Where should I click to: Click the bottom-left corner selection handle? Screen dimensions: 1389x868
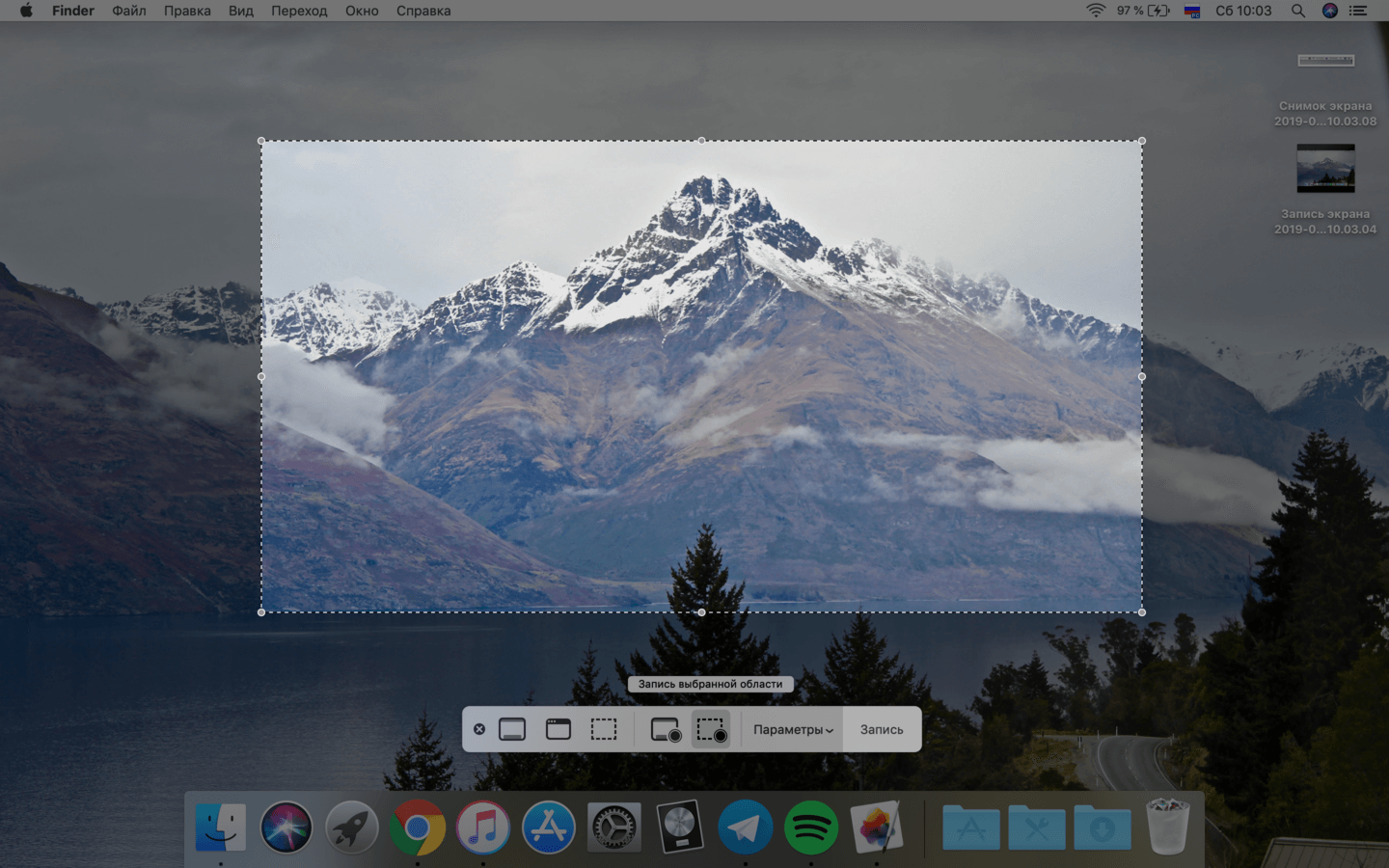pos(261,612)
